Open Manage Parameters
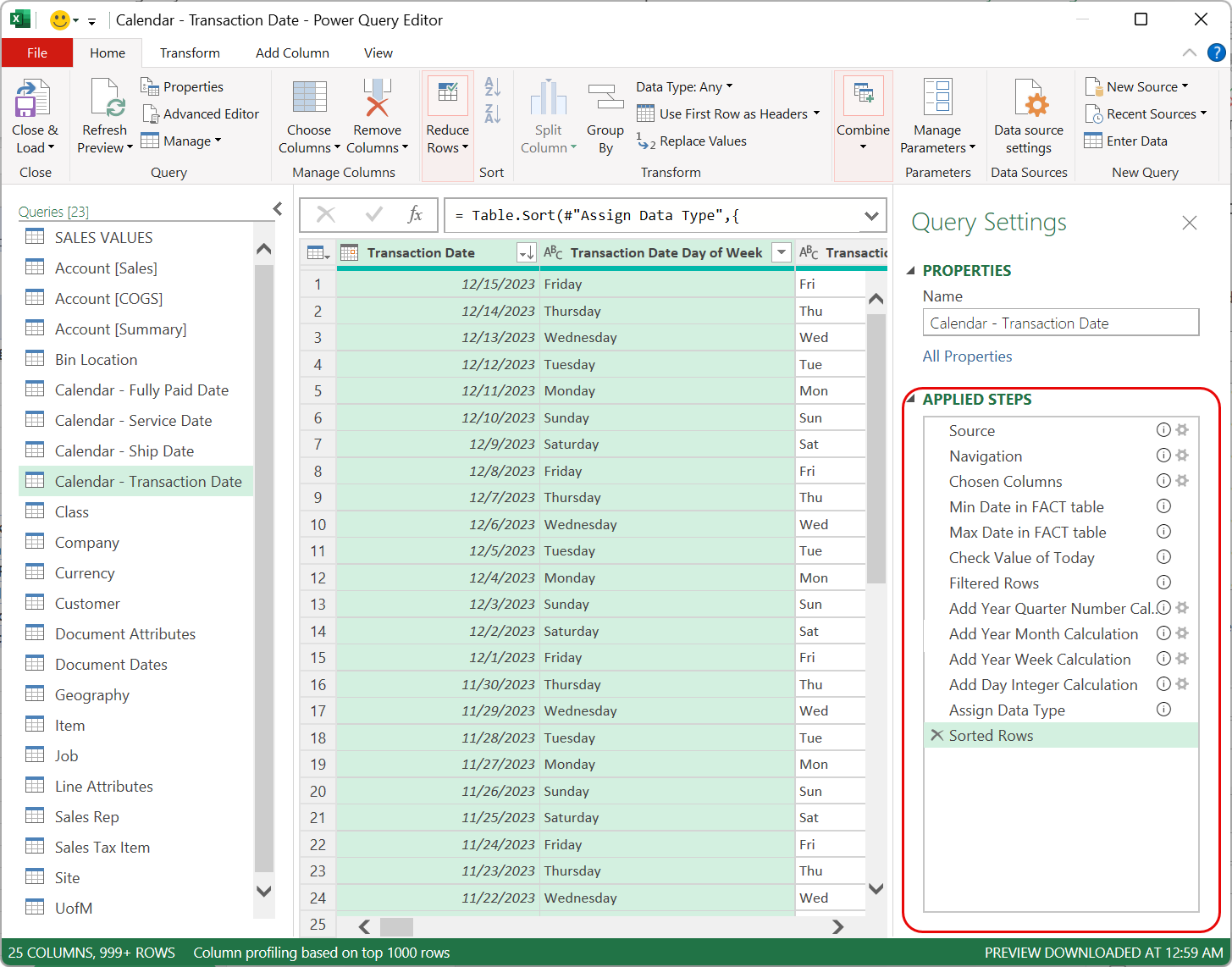This screenshot has width=1232, height=967. click(936, 114)
